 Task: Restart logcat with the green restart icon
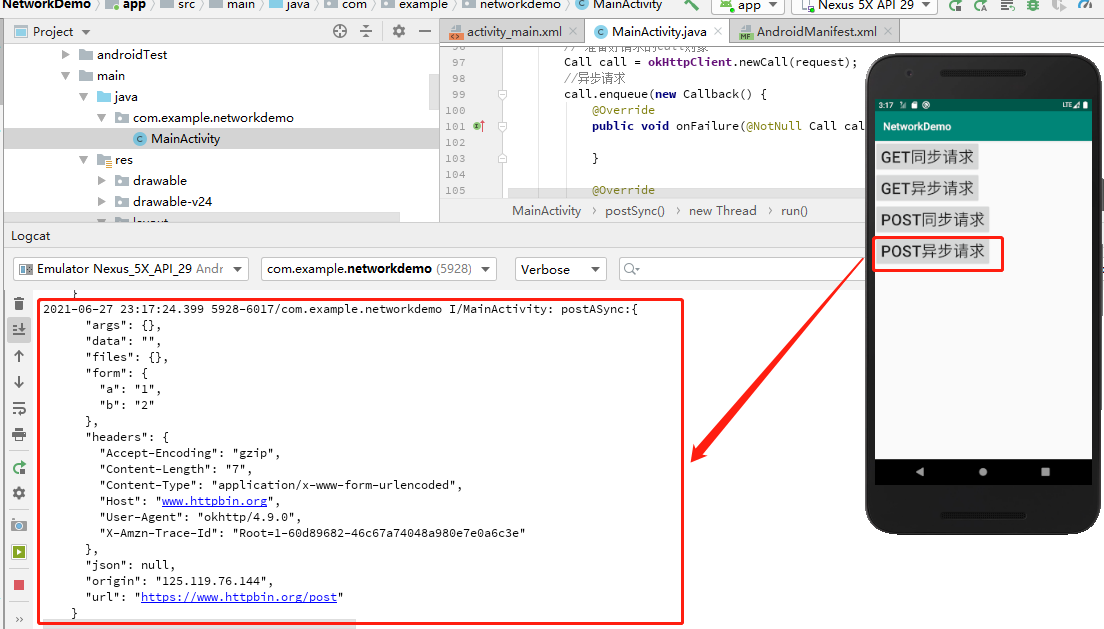(x=19, y=468)
